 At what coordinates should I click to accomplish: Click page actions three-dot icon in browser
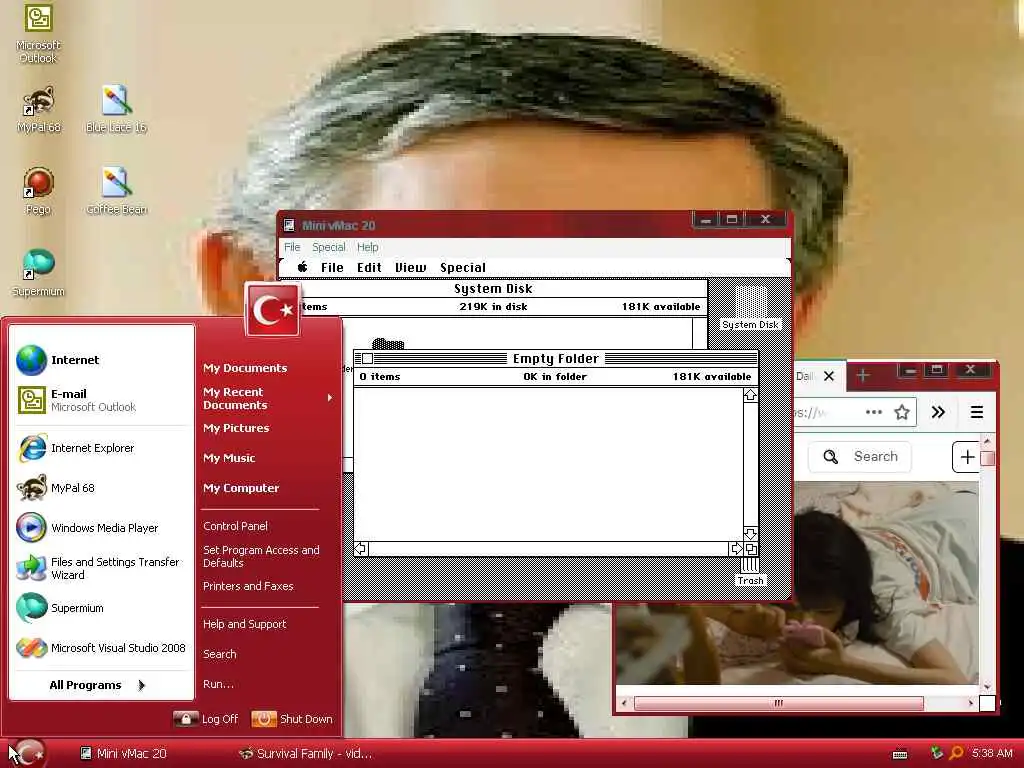point(874,412)
